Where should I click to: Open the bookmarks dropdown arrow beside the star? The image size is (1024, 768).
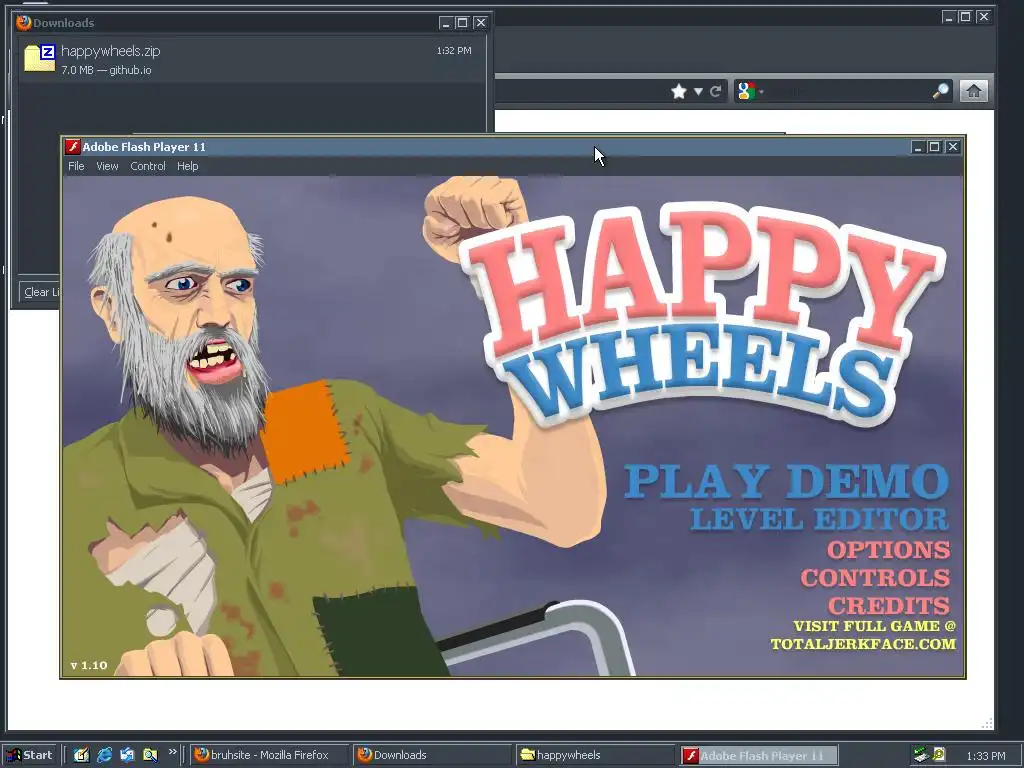coord(698,91)
